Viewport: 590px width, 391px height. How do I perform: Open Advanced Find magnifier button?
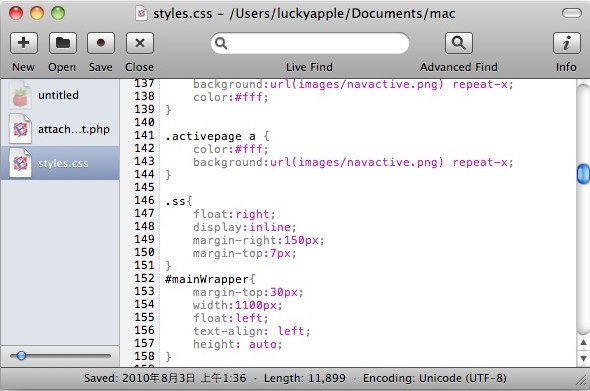(x=459, y=43)
